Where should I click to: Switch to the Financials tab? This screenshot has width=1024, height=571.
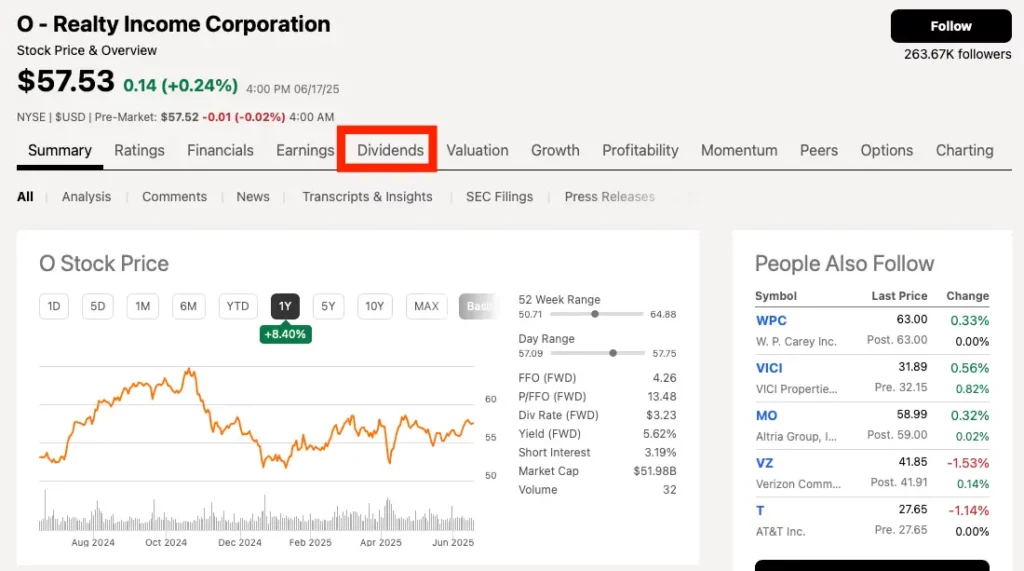coord(220,150)
